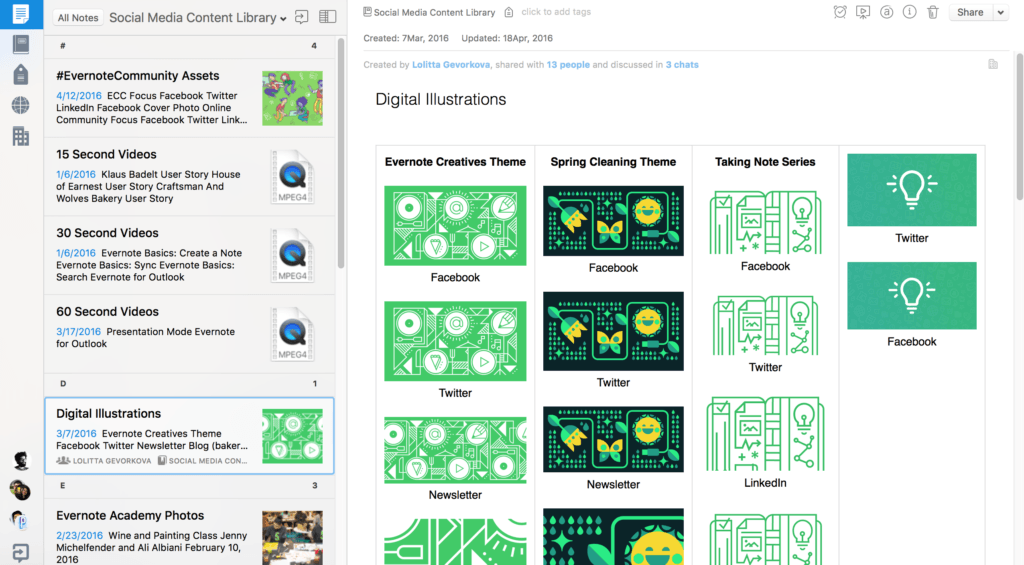The image size is (1024, 565).
Task: Start presentation mode icon
Action: pyautogui.click(x=863, y=12)
